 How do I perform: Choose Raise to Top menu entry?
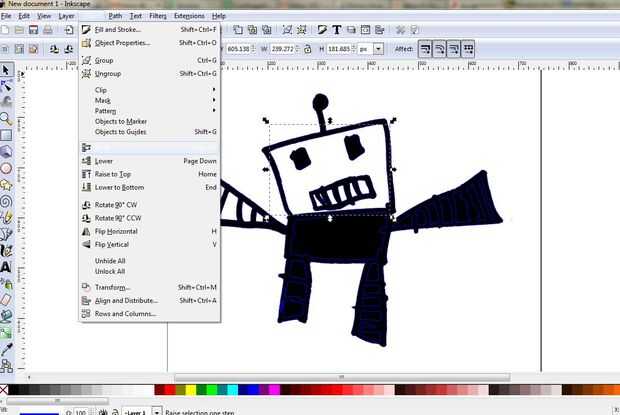(149, 174)
